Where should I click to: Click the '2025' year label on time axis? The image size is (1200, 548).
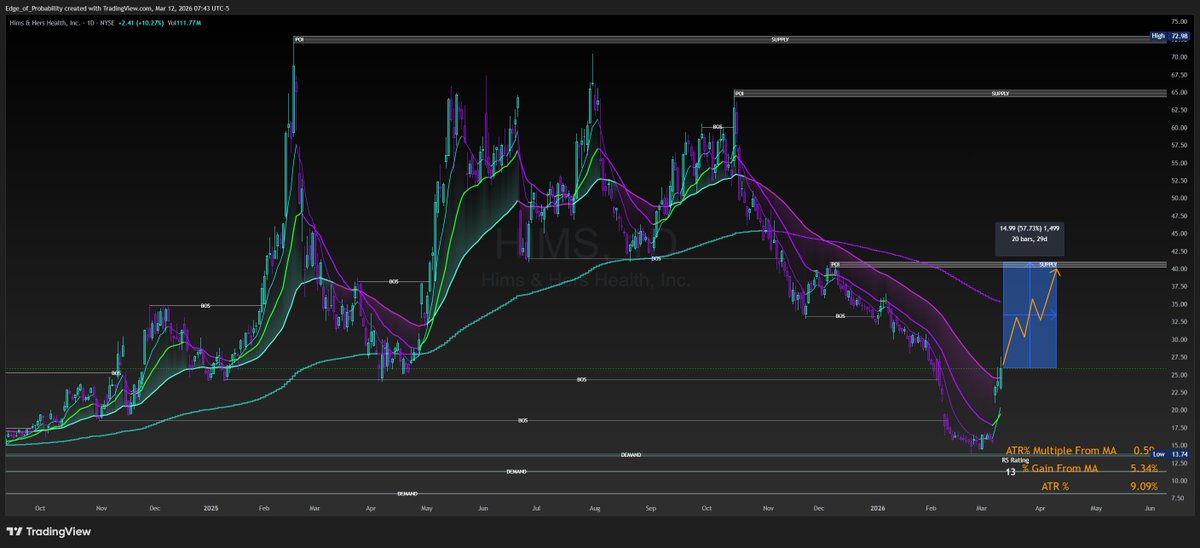pos(209,508)
